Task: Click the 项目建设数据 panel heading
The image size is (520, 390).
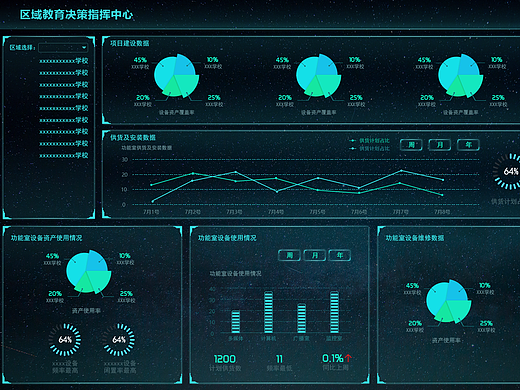Action: tap(130, 43)
